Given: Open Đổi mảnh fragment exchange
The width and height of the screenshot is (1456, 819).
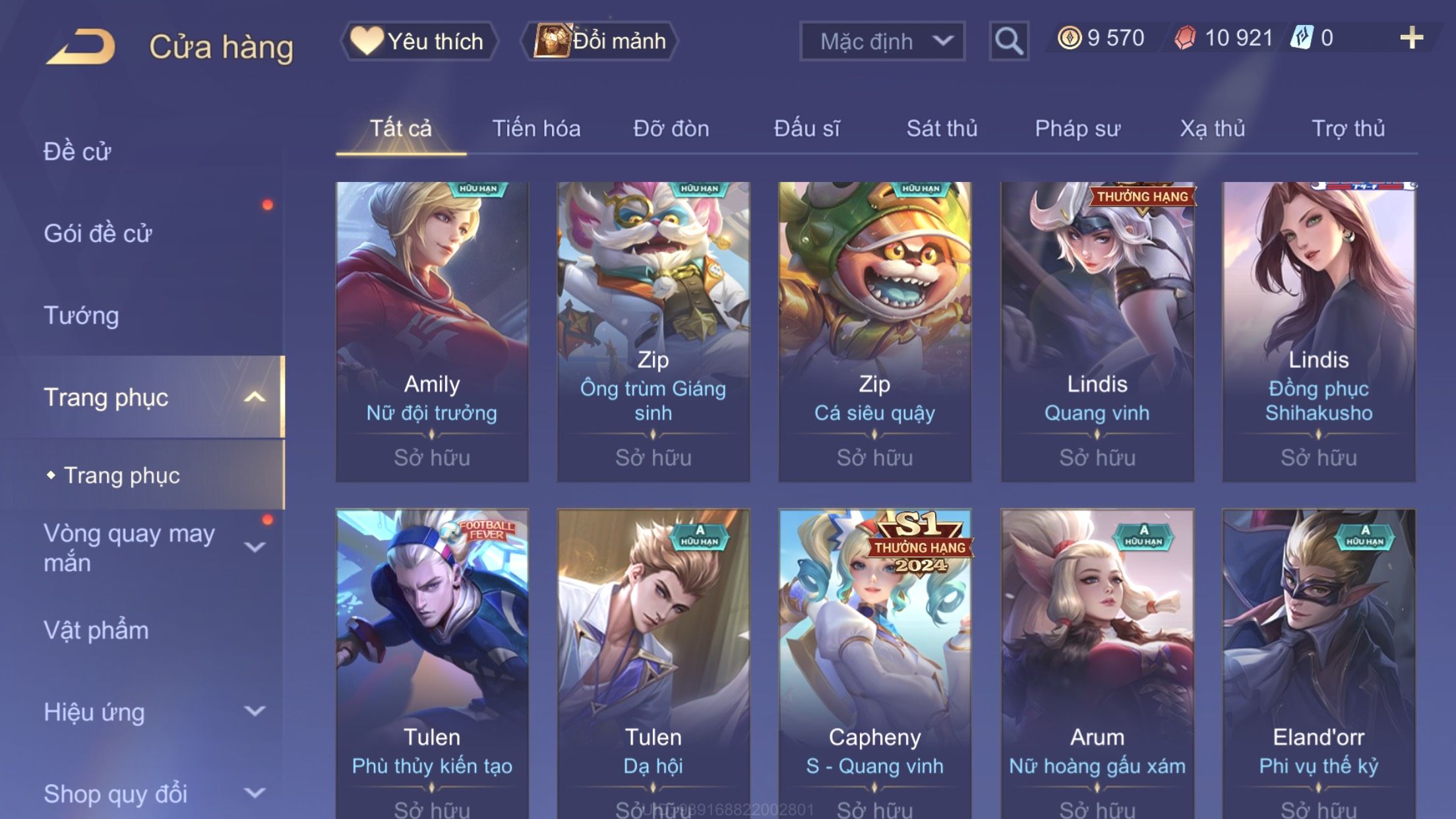Looking at the screenshot, I should (x=599, y=41).
